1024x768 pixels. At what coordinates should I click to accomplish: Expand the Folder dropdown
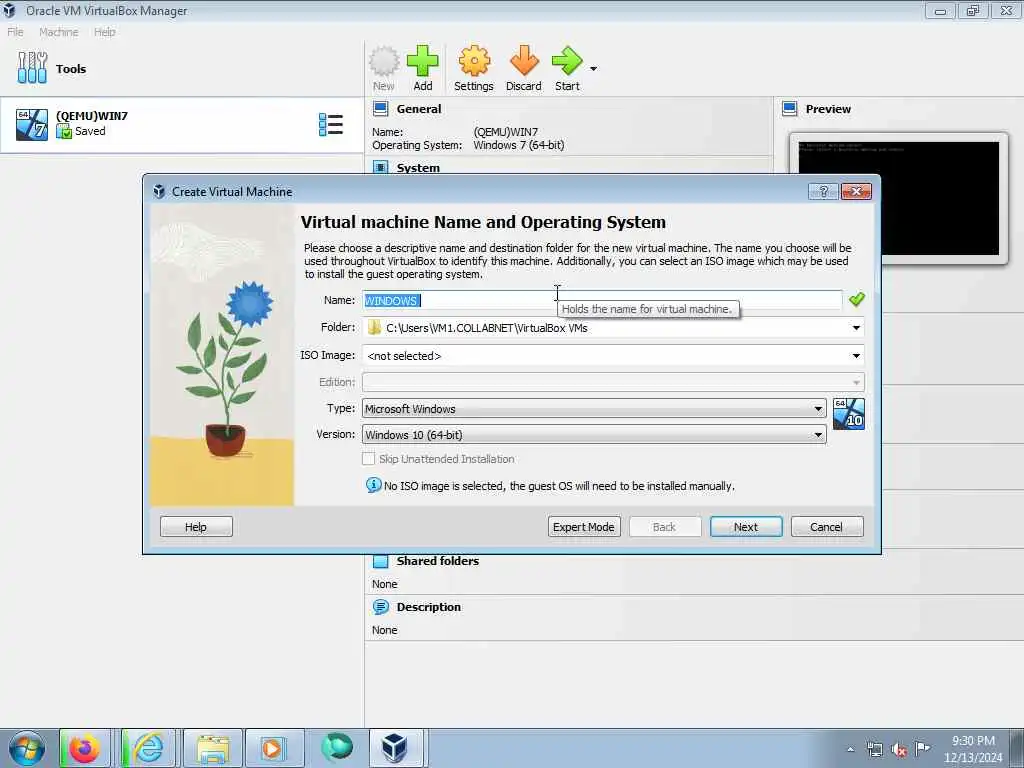pyautogui.click(x=856, y=328)
